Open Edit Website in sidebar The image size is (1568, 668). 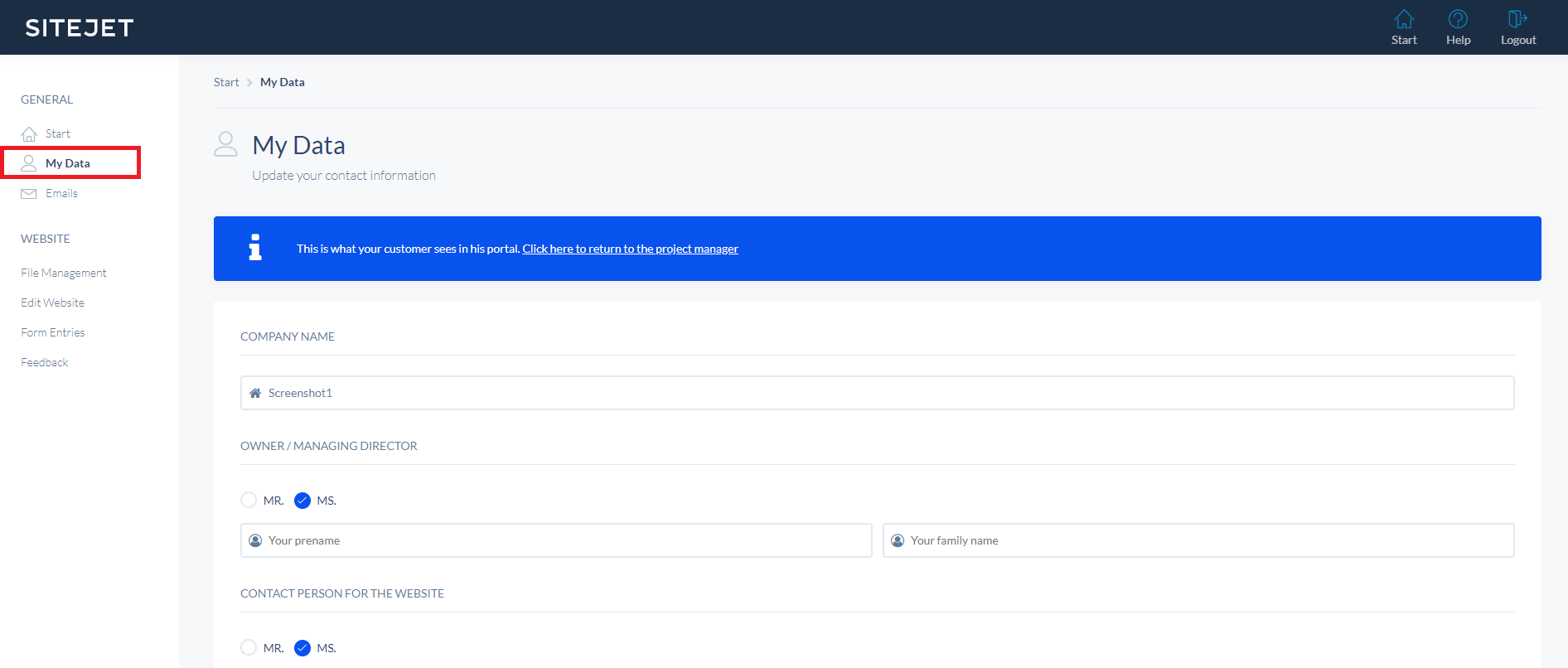click(x=53, y=303)
